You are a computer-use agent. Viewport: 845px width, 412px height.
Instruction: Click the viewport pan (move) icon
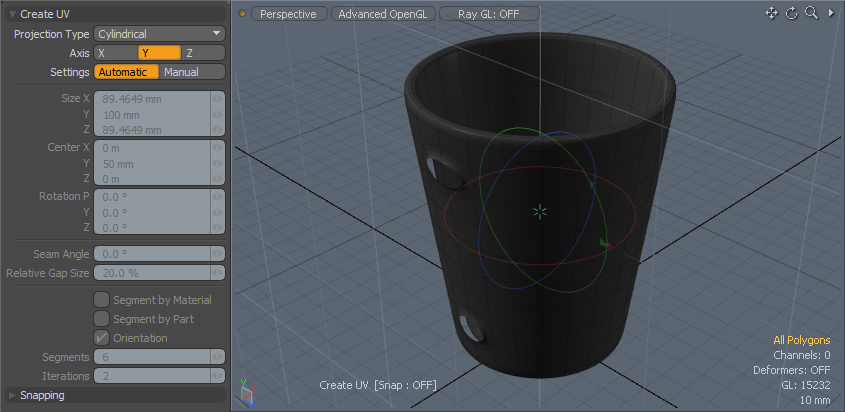click(x=772, y=13)
